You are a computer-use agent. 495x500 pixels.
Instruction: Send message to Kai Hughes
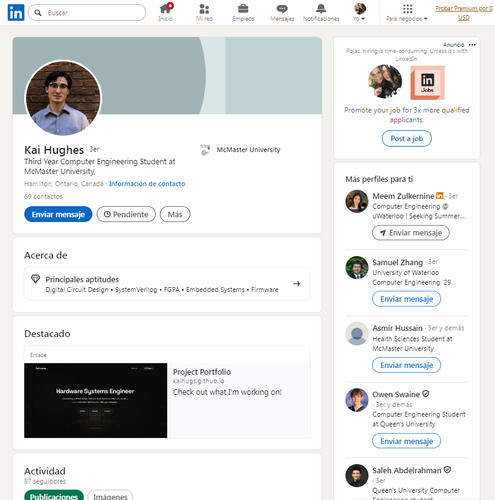pyautogui.click(x=58, y=214)
